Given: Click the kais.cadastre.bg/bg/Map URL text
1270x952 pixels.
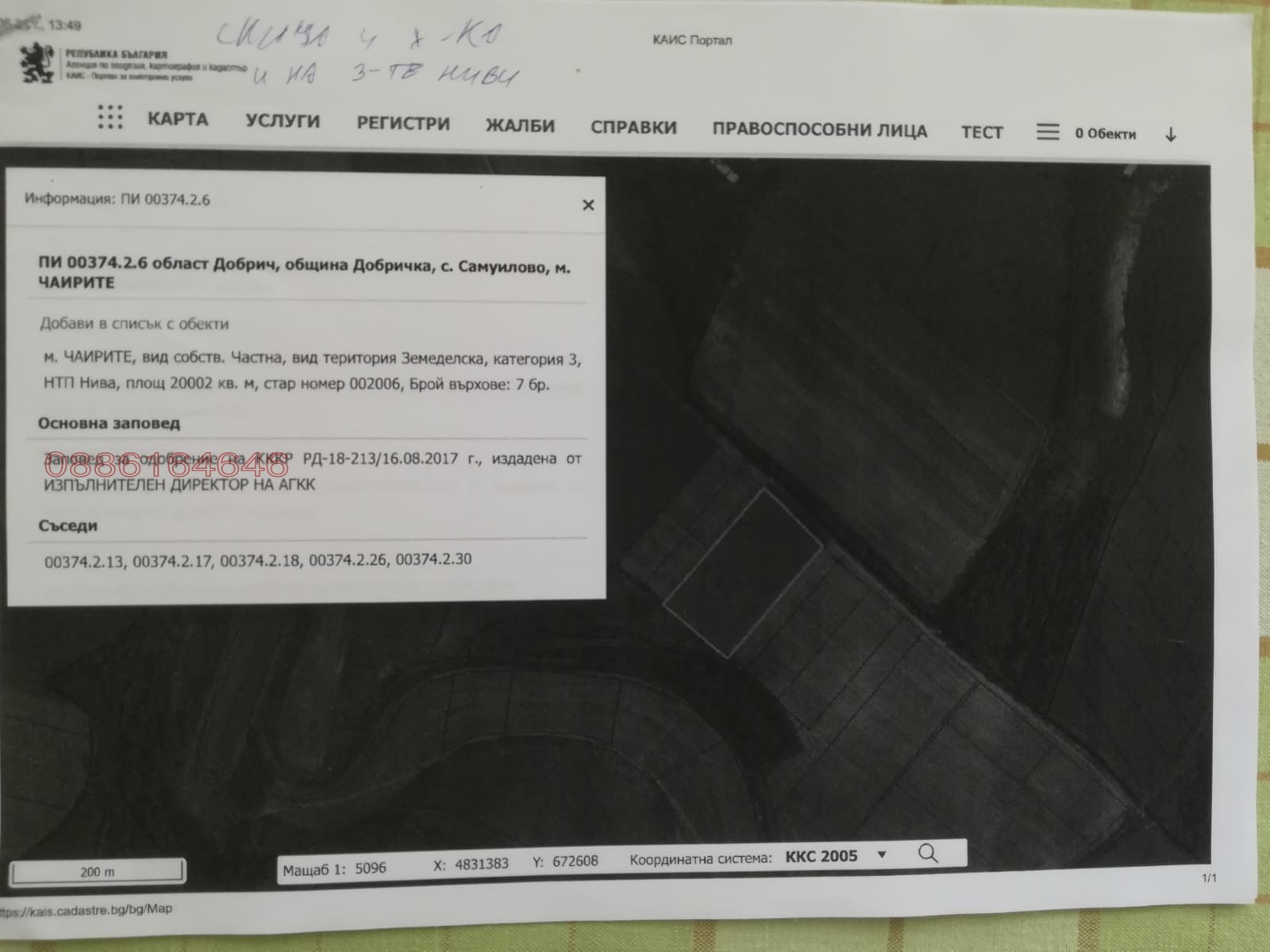Looking at the screenshot, I should [87, 909].
